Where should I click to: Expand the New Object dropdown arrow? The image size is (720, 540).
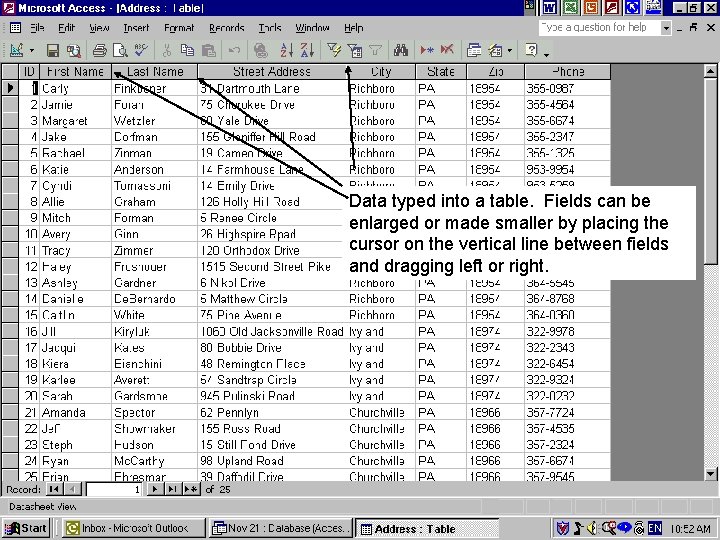(x=510, y=50)
